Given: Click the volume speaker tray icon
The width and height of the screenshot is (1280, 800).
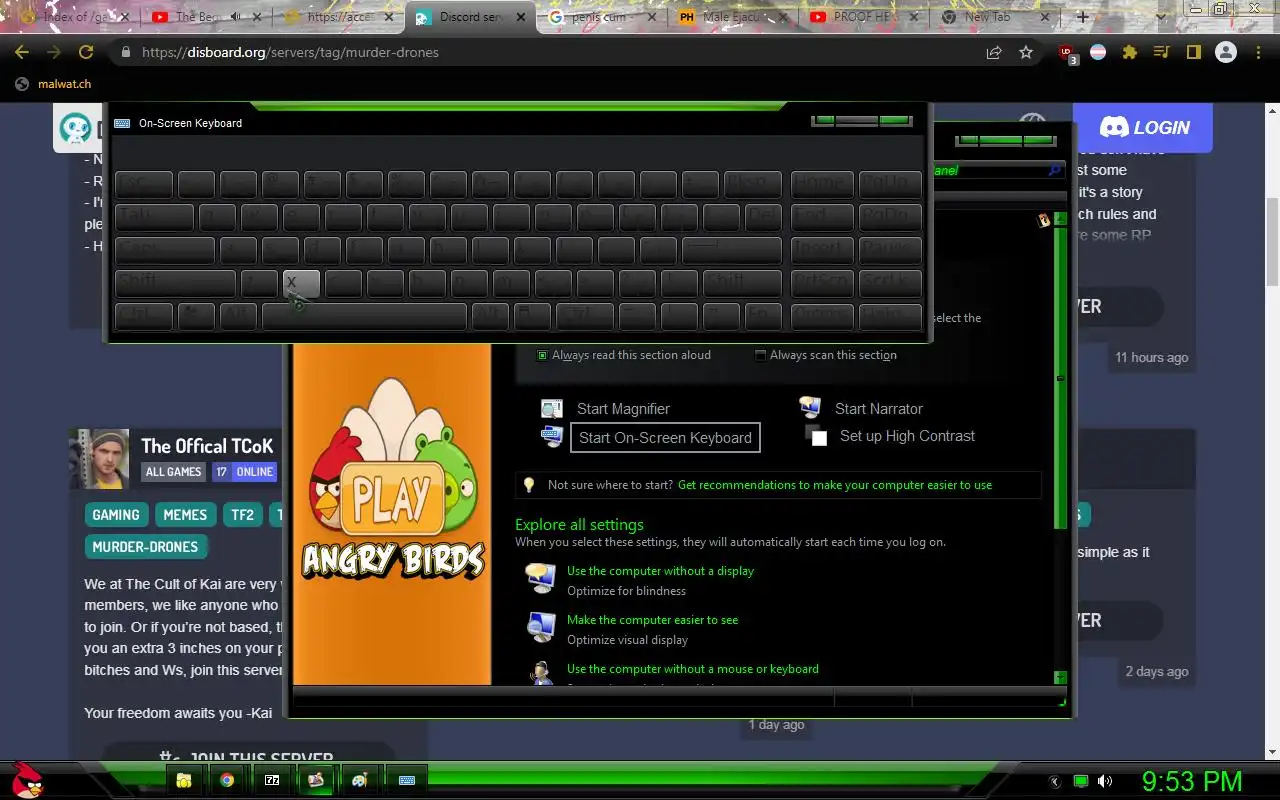Looking at the screenshot, I should [1105, 781].
